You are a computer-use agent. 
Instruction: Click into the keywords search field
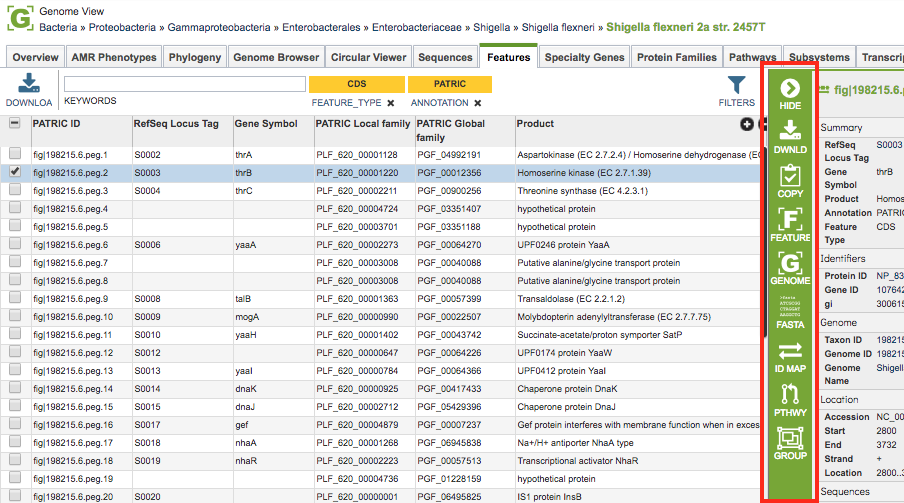pyautogui.click(x=184, y=84)
